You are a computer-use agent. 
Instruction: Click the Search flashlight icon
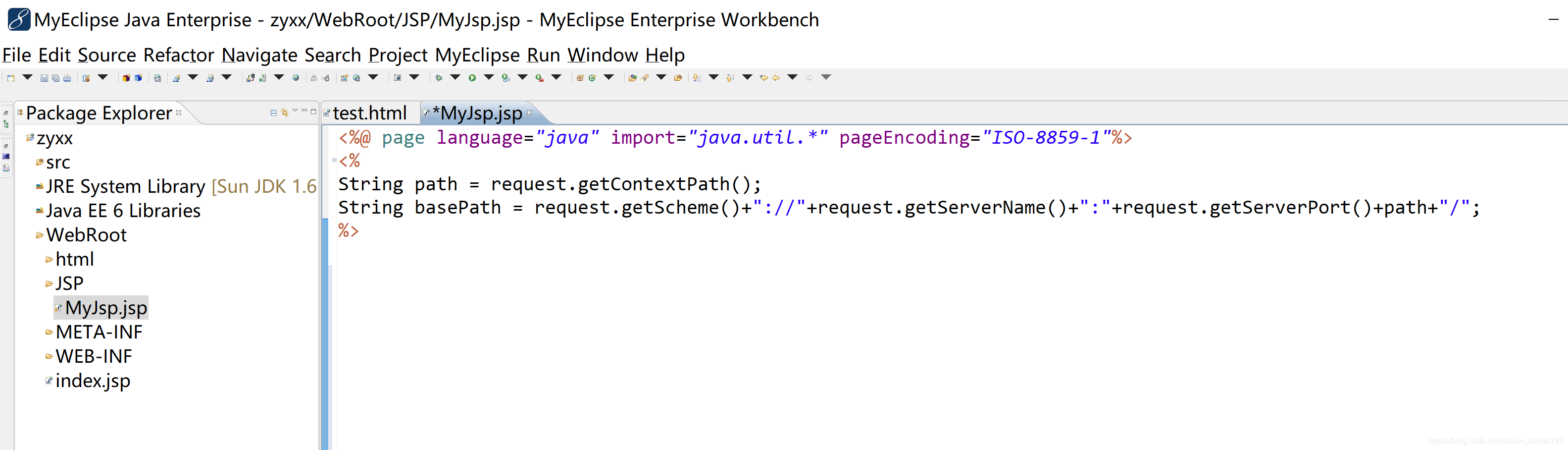(645, 78)
